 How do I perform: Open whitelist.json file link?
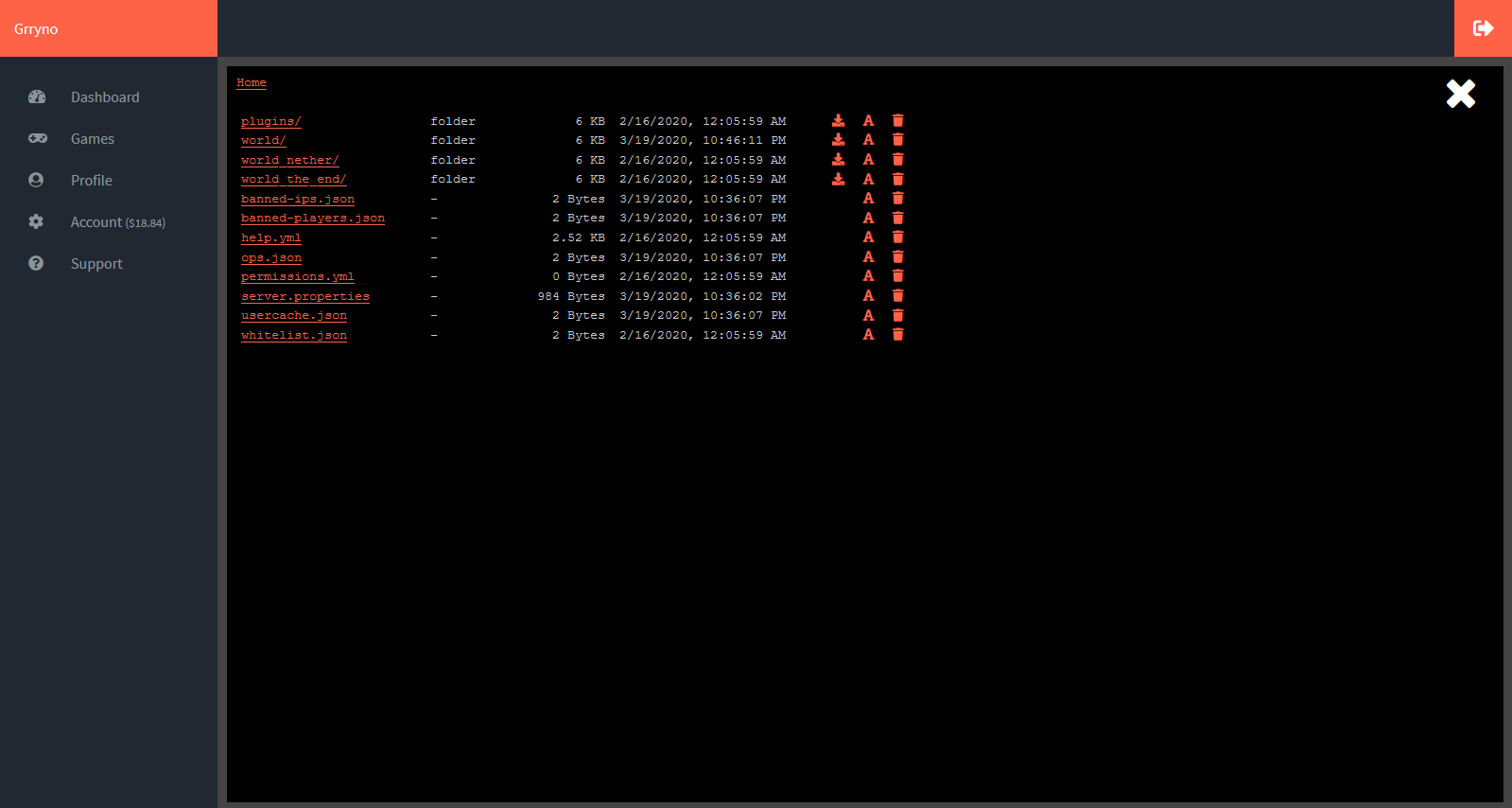(294, 335)
